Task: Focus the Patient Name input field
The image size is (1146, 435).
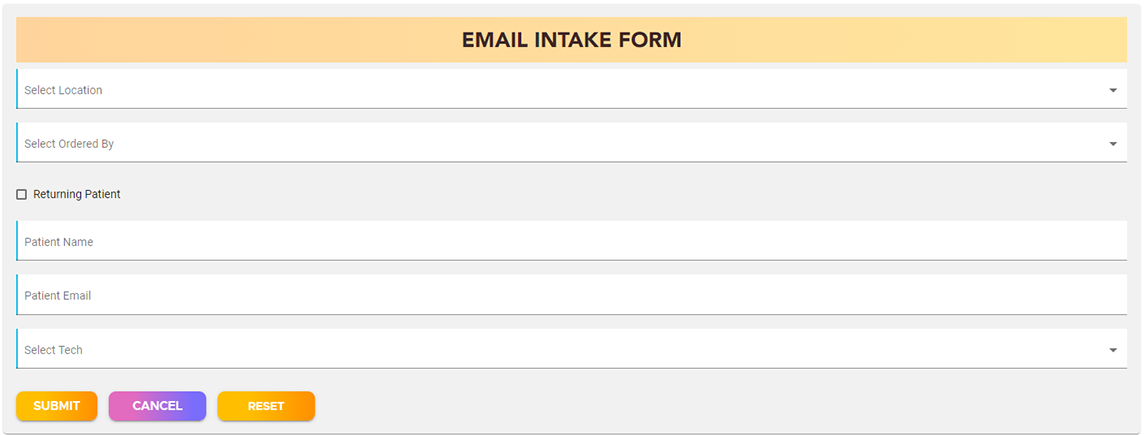Action: click(570, 242)
